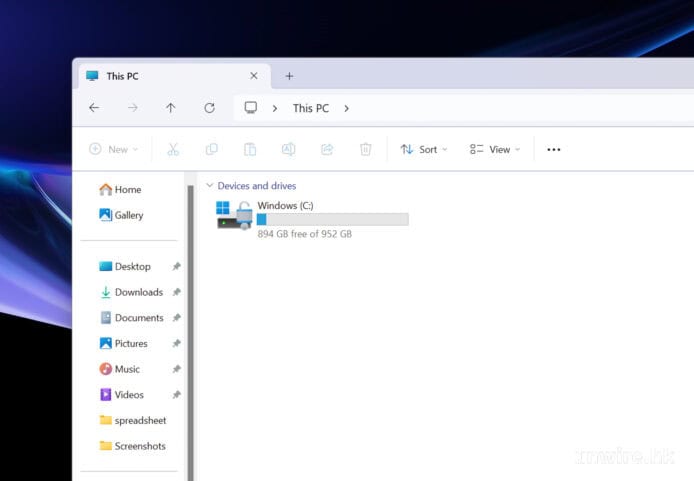Toggle the pin beside Downloads
This screenshot has height=481, width=694.
click(x=176, y=292)
